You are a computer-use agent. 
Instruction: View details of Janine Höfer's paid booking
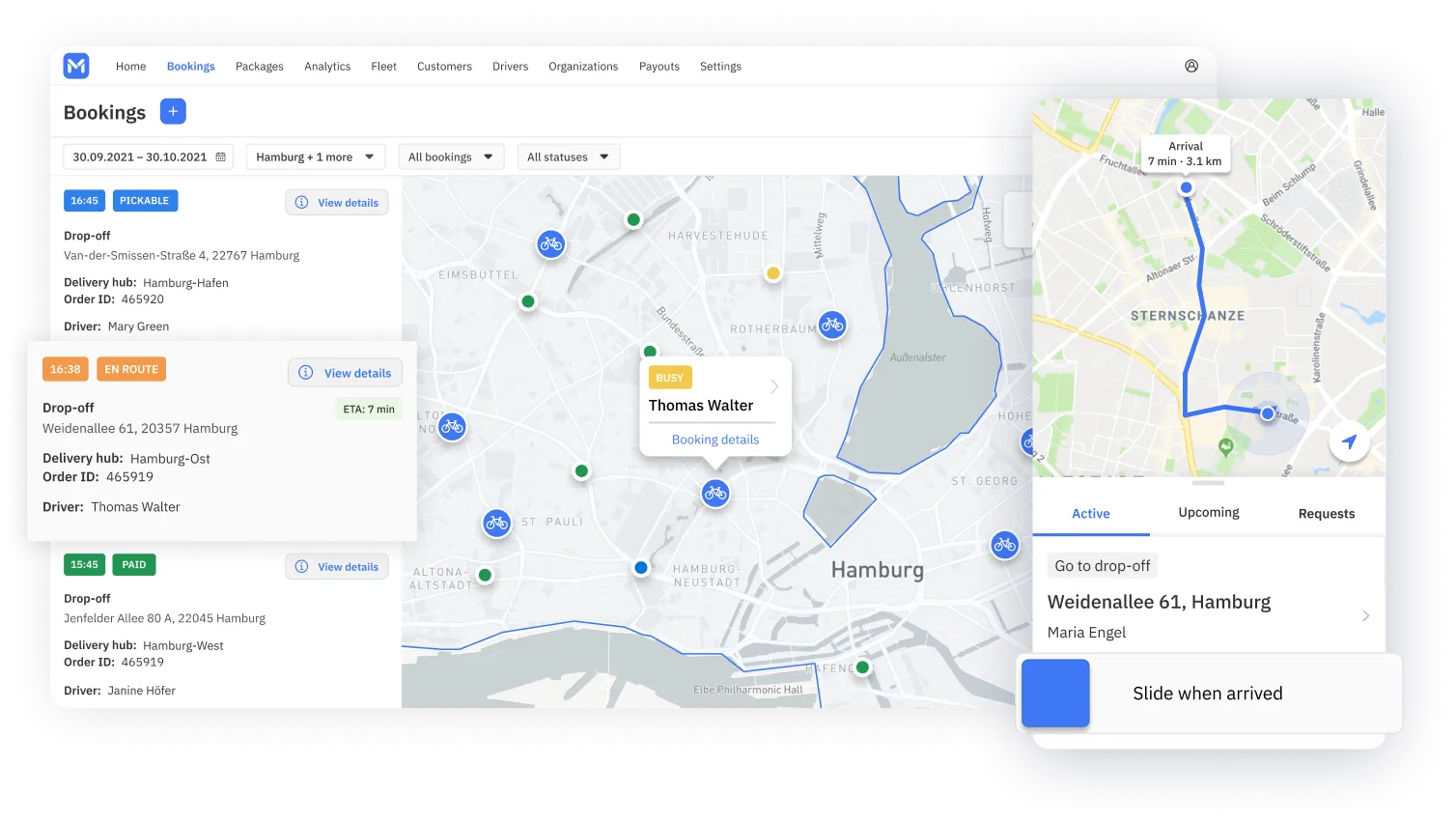tap(337, 567)
